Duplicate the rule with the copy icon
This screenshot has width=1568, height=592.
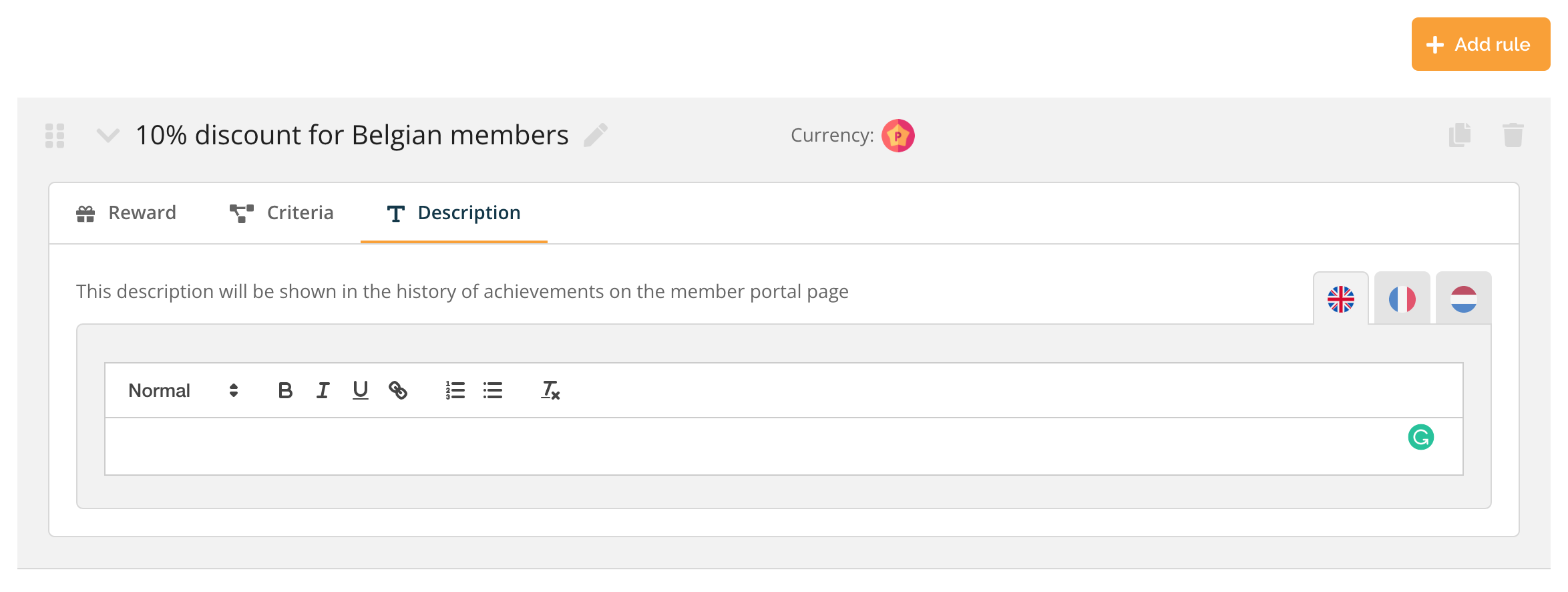tap(1460, 135)
